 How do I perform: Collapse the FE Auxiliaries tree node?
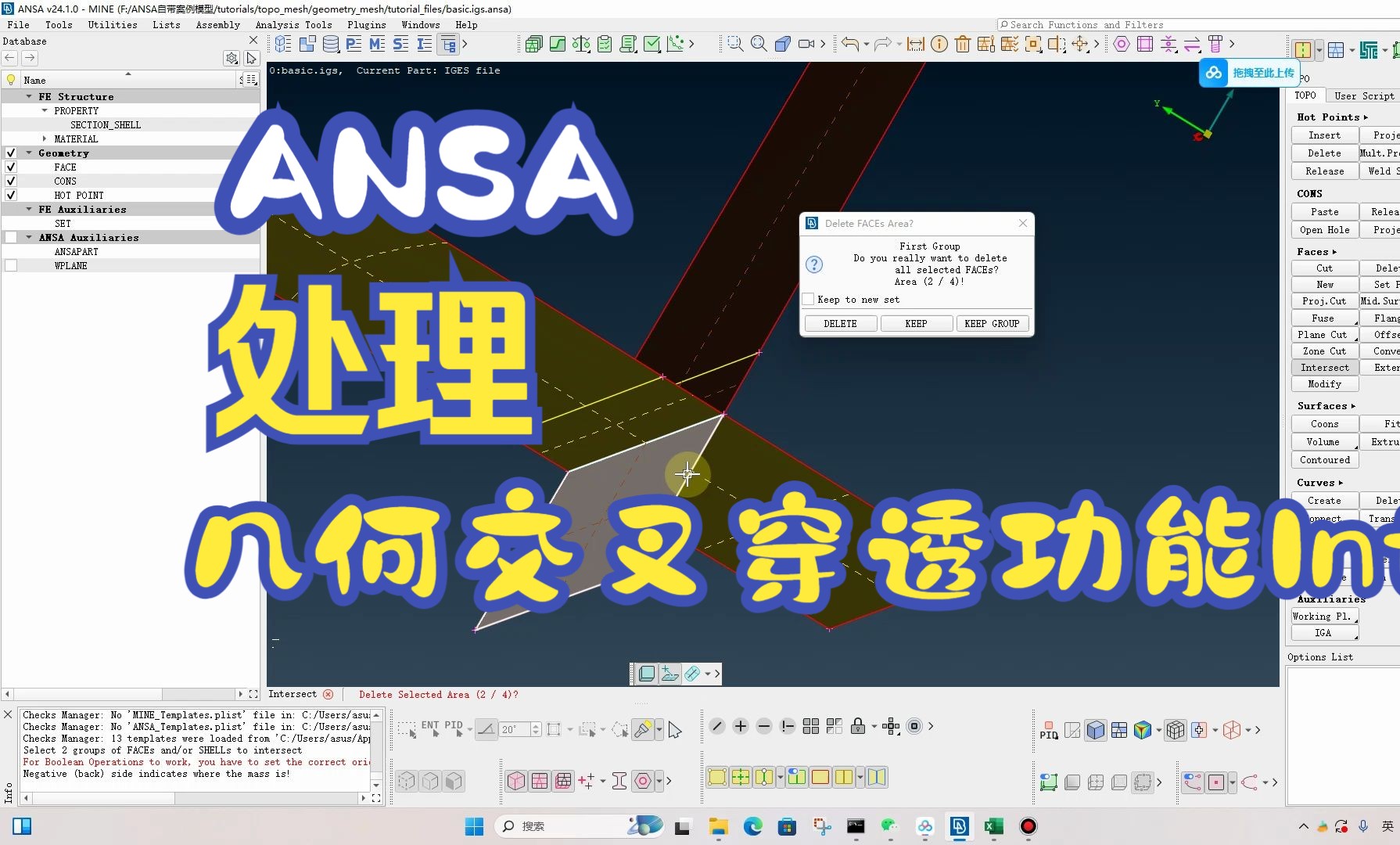pyautogui.click(x=29, y=209)
